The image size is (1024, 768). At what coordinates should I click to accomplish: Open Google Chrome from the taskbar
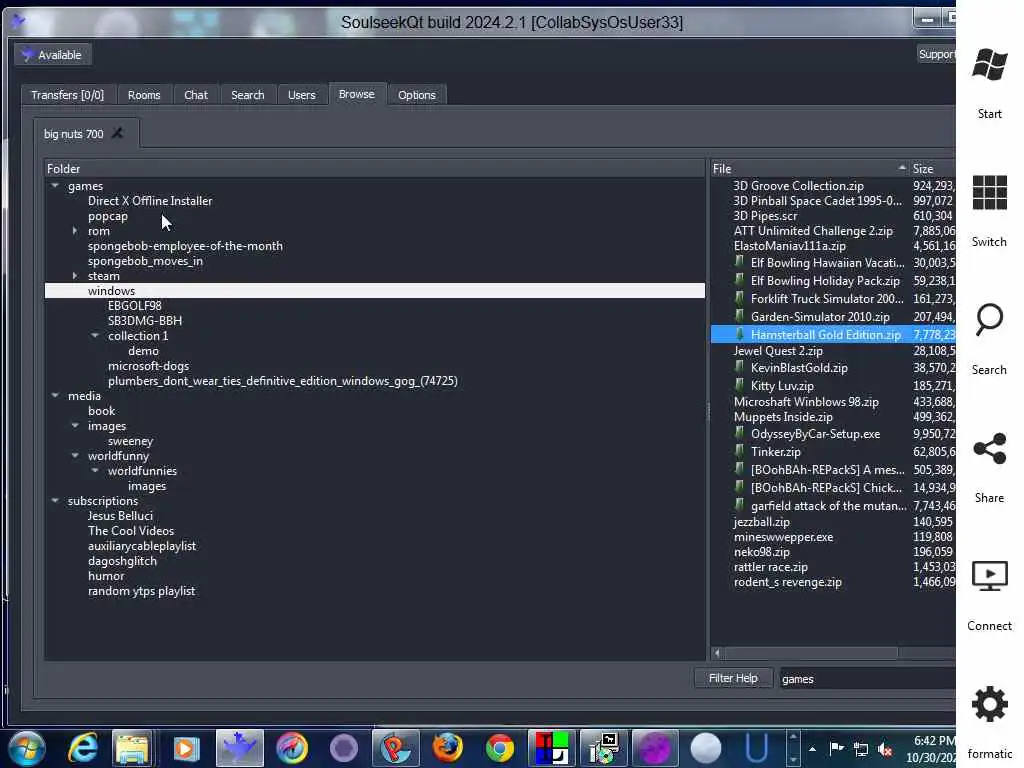pos(500,748)
